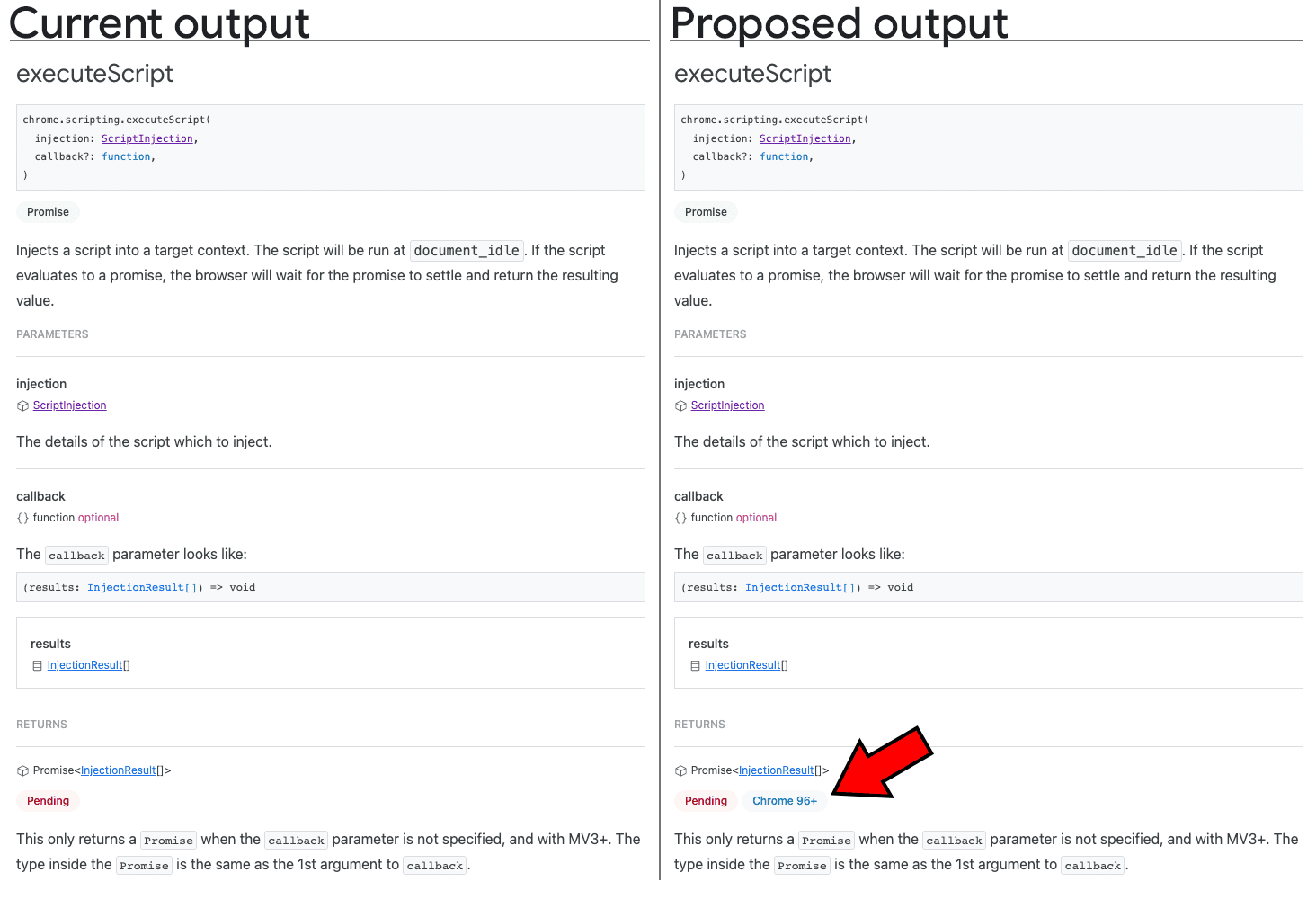The height and width of the screenshot is (899, 1316).
Task: Click hexagon type icon beside ScriptInjection in current output
Action: pyautogui.click(x=22, y=405)
